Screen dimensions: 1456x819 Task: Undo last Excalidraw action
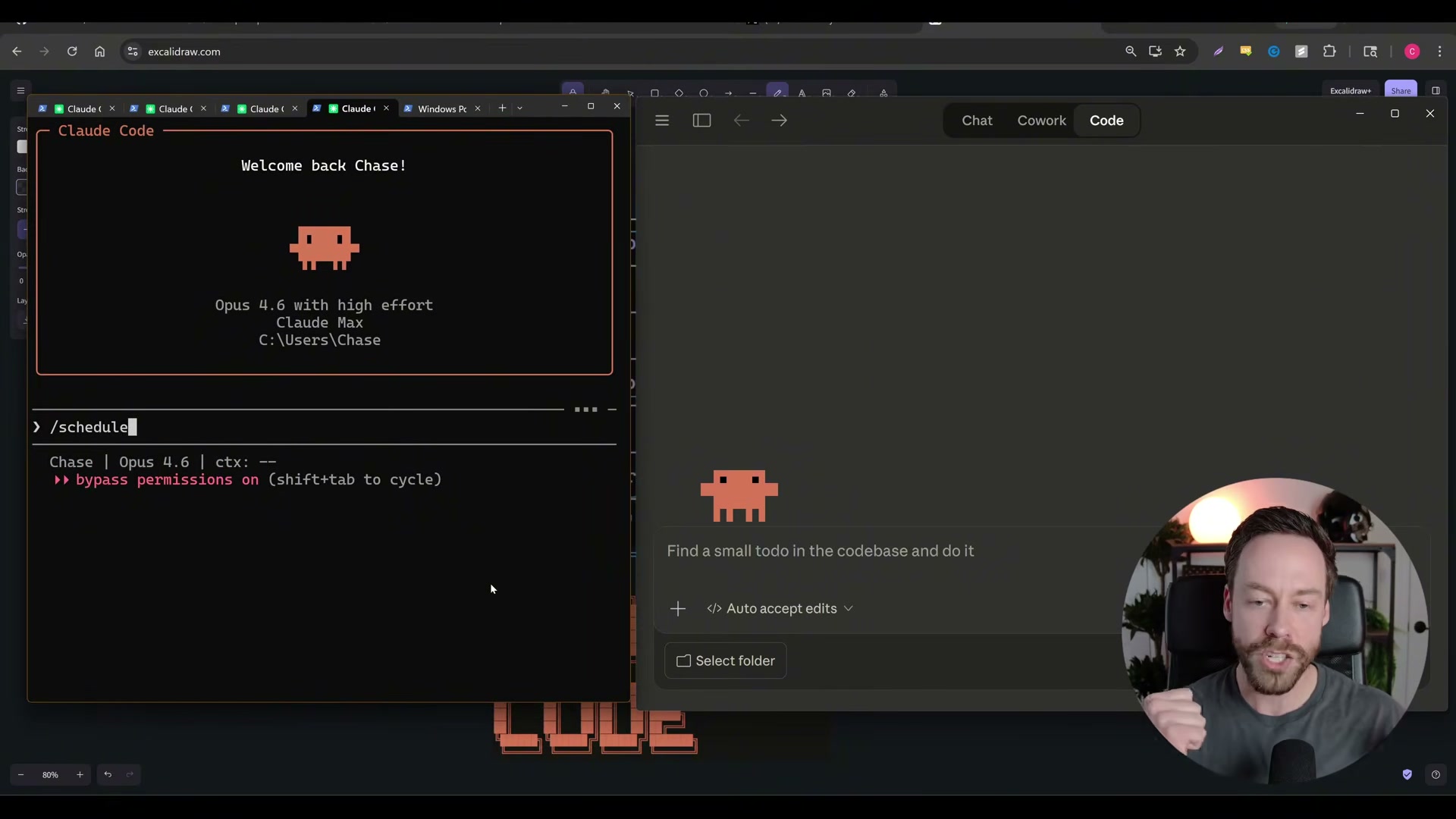pyautogui.click(x=108, y=774)
